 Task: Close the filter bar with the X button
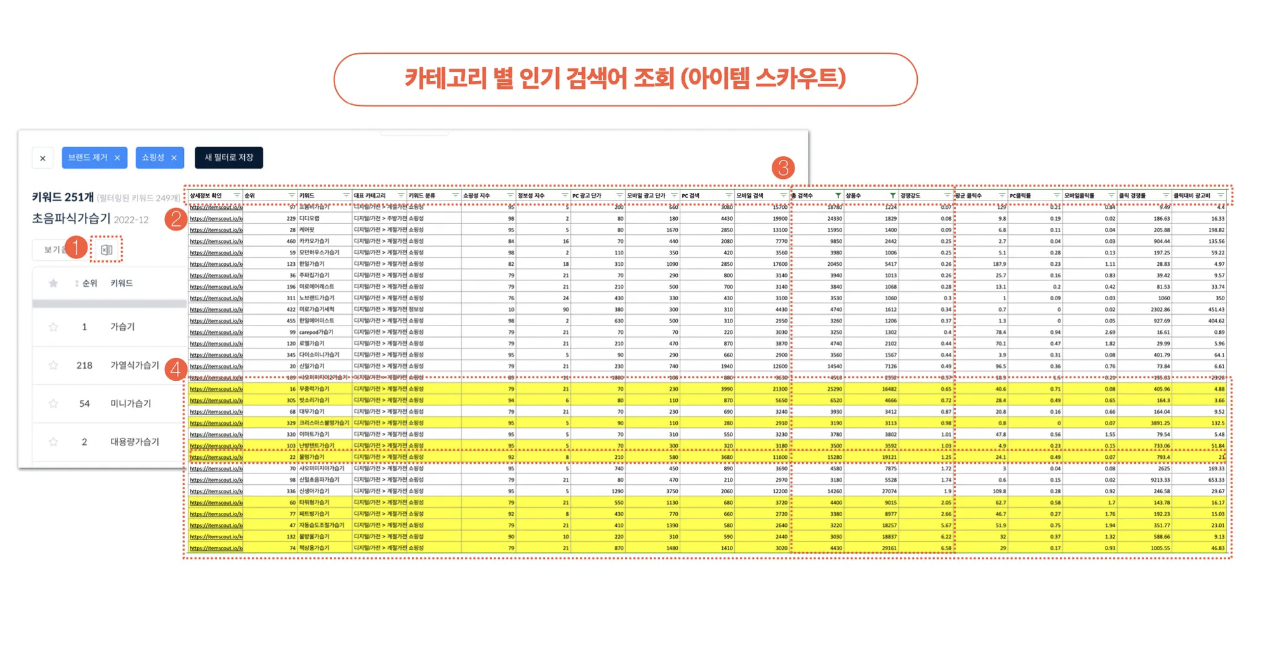pos(42,158)
